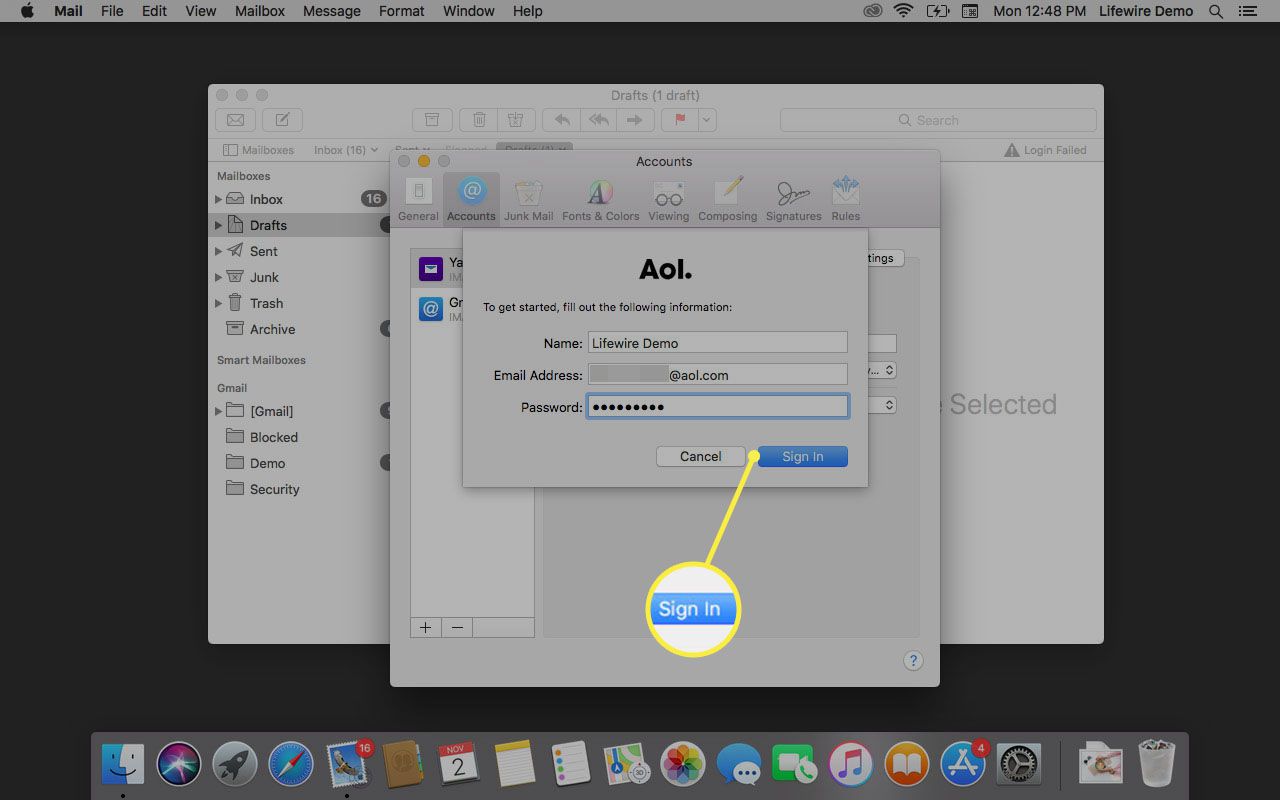Expand the Trash disclosure triangle
This screenshot has height=800, width=1280.
(218, 303)
